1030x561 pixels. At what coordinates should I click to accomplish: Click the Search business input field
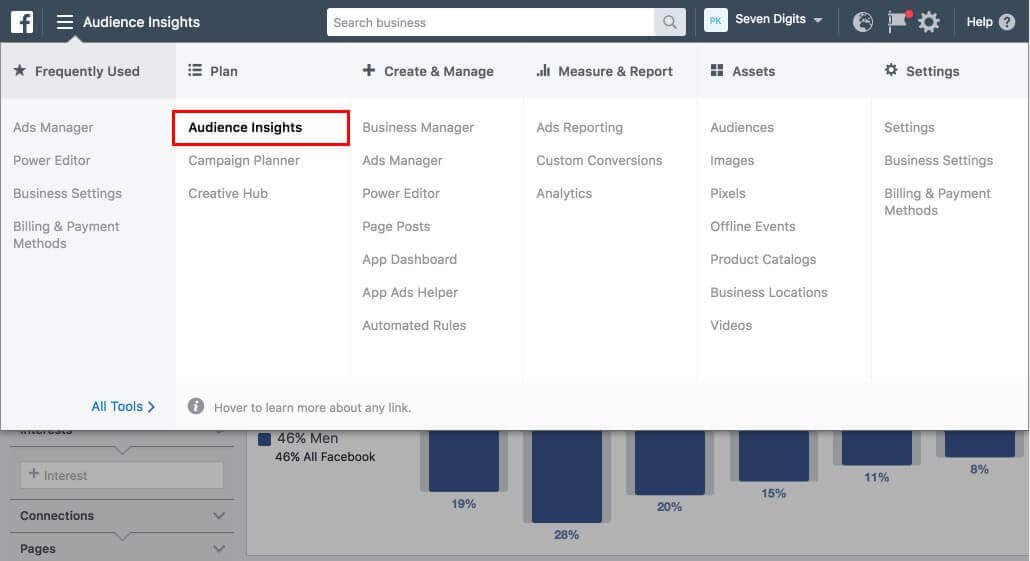point(490,22)
